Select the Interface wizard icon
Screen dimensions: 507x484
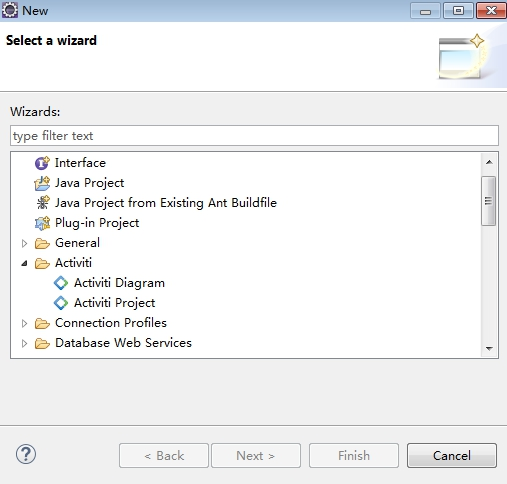coord(42,163)
